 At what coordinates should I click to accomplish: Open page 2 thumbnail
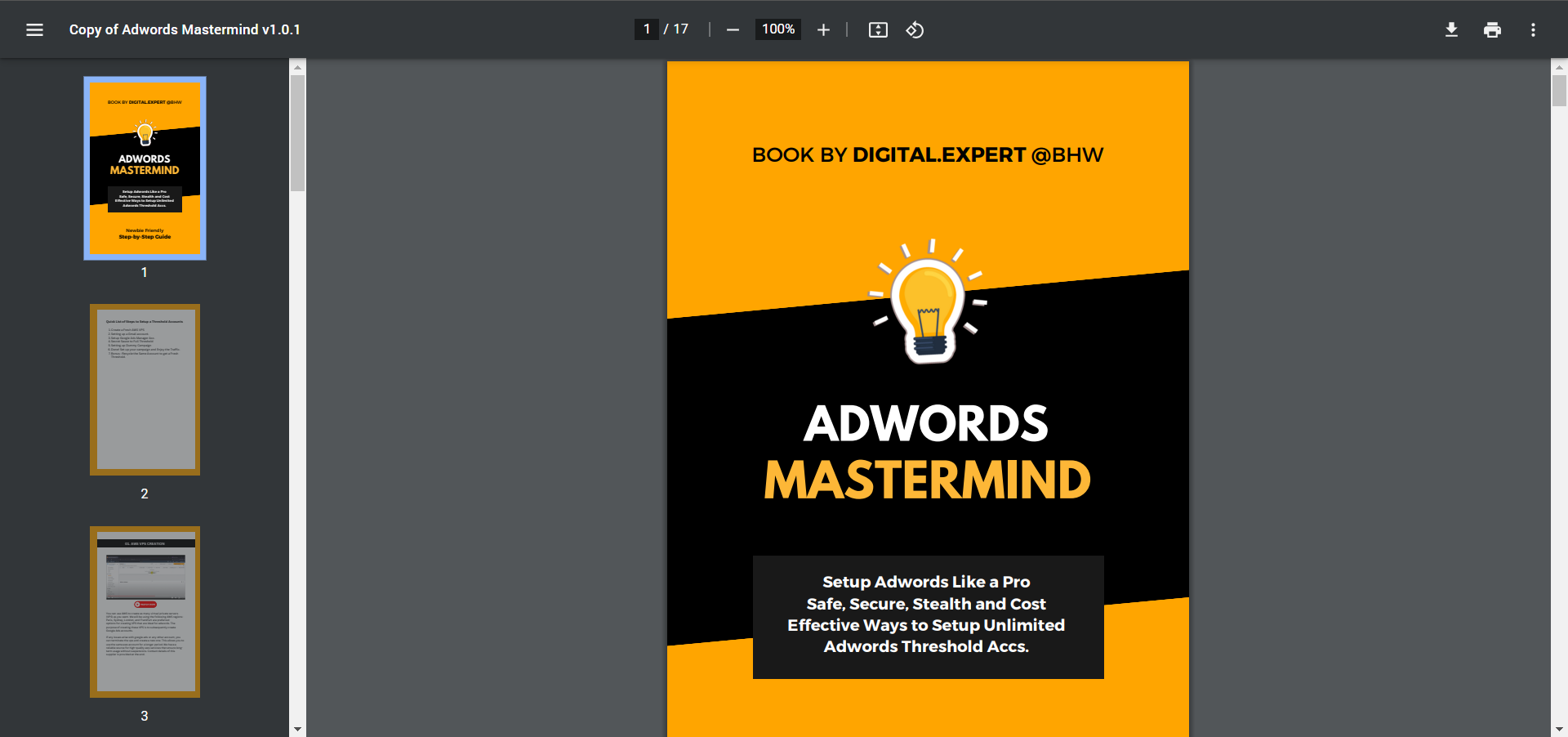pyautogui.click(x=145, y=390)
